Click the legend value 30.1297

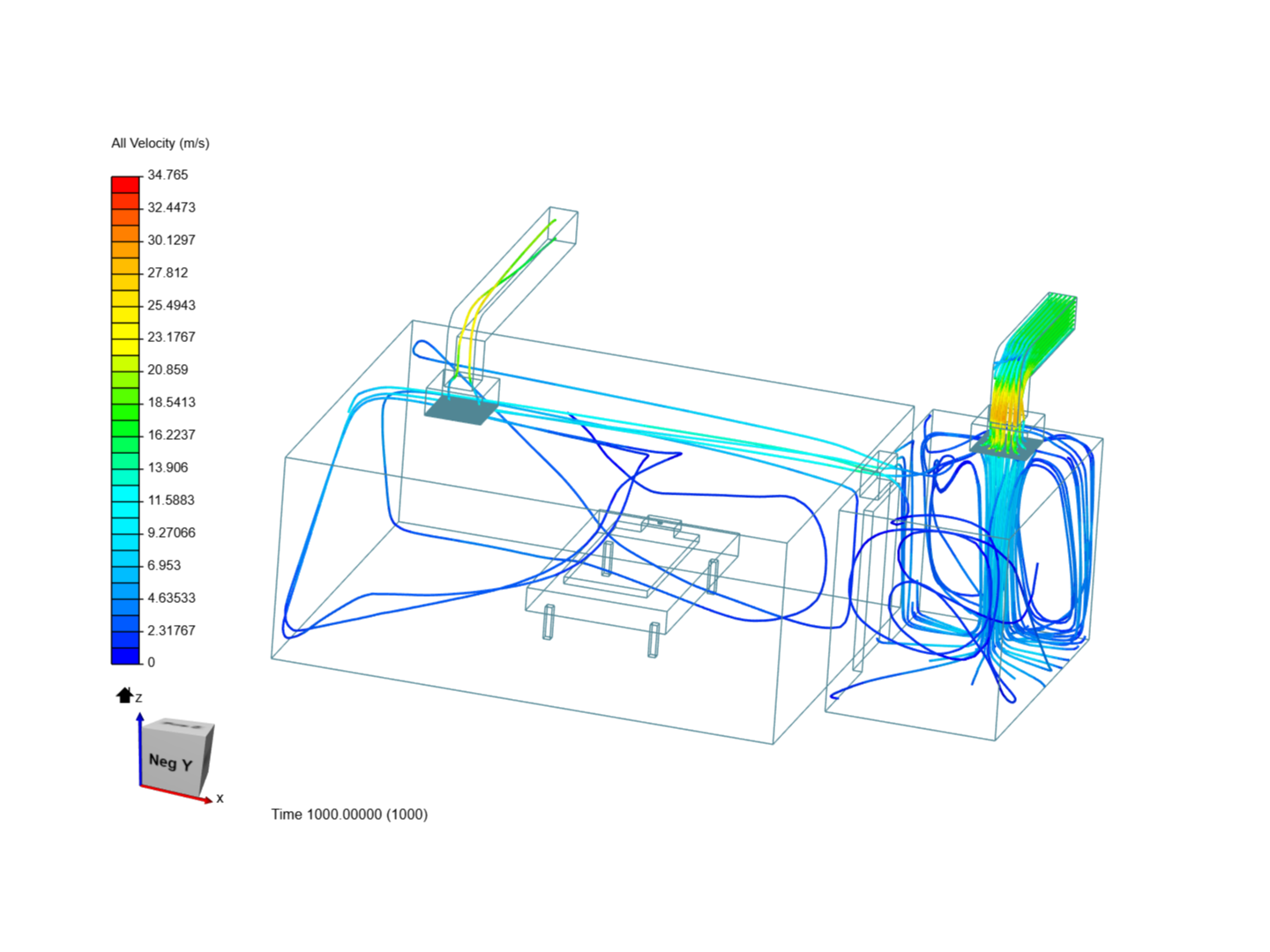click(x=171, y=240)
